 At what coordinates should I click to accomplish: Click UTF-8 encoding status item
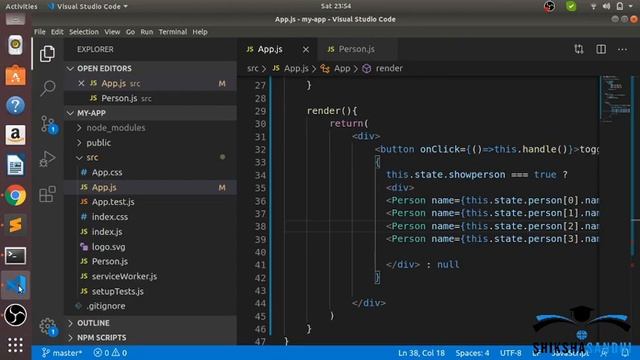(511, 353)
